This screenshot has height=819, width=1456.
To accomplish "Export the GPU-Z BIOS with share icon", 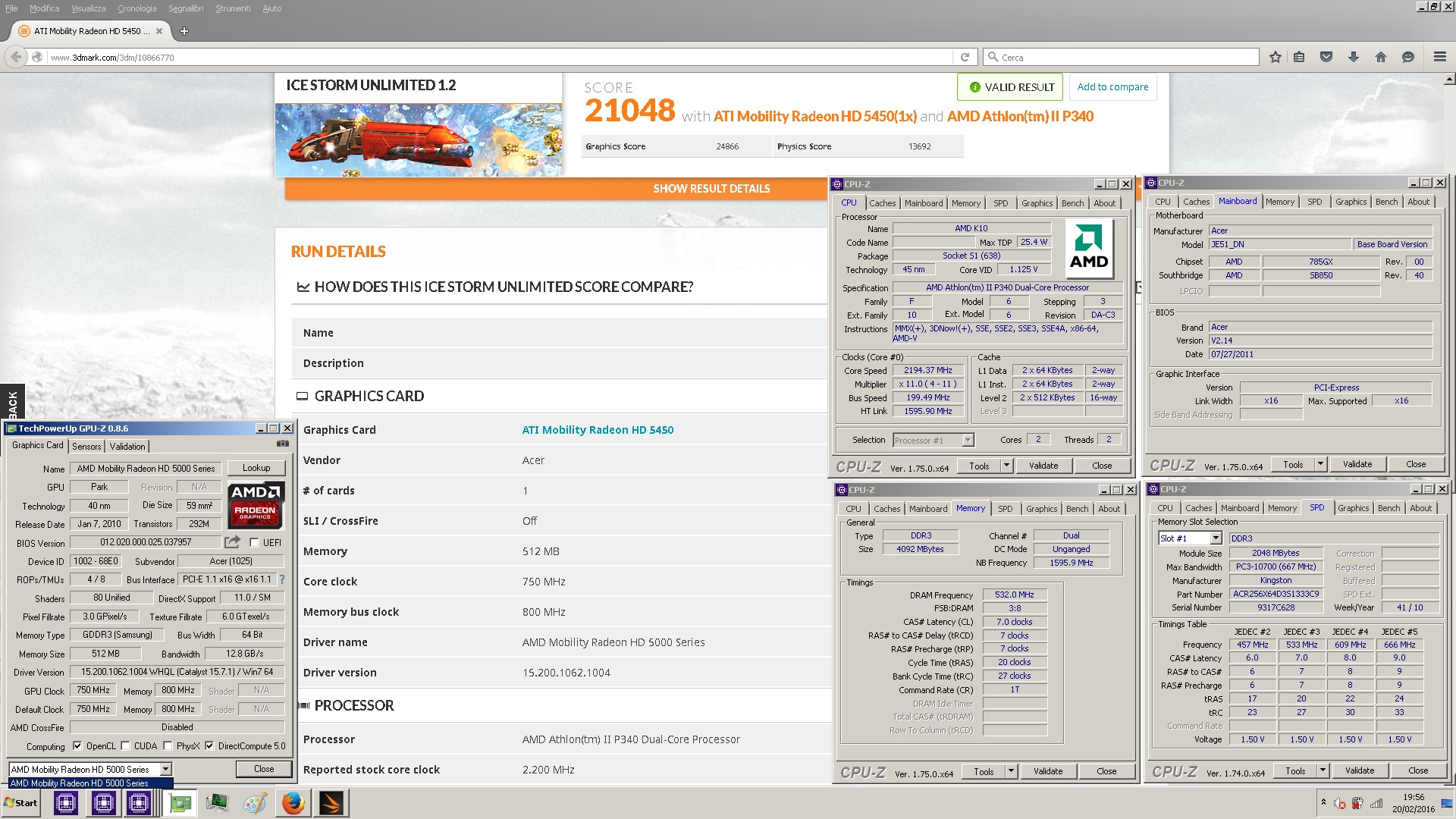I will (233, 541).
